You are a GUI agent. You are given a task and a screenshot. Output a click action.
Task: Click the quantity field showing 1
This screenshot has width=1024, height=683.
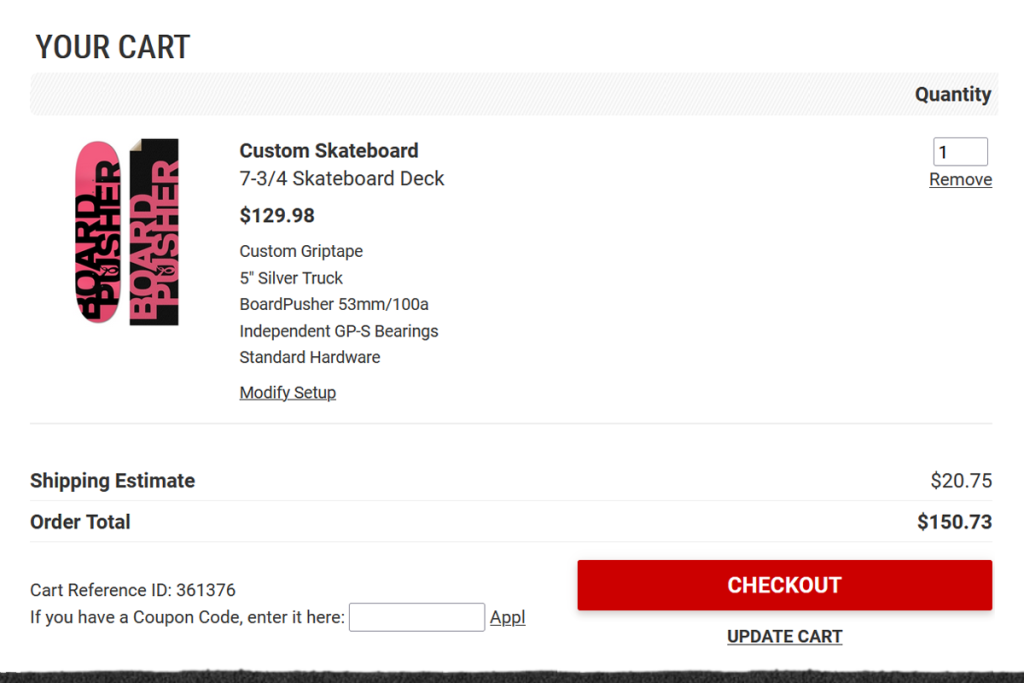click(960, 152)
